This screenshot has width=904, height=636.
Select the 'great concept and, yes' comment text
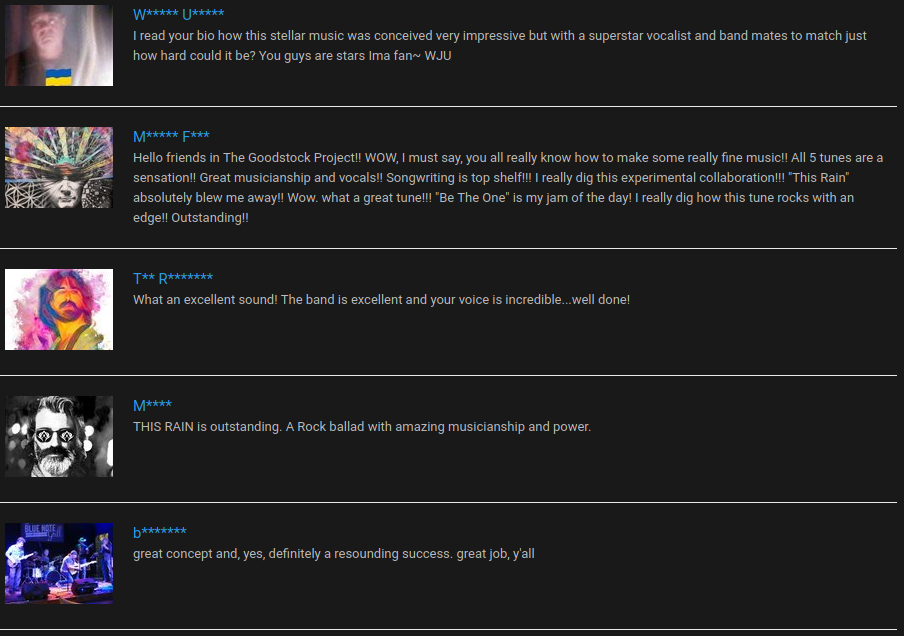point(334,554)
